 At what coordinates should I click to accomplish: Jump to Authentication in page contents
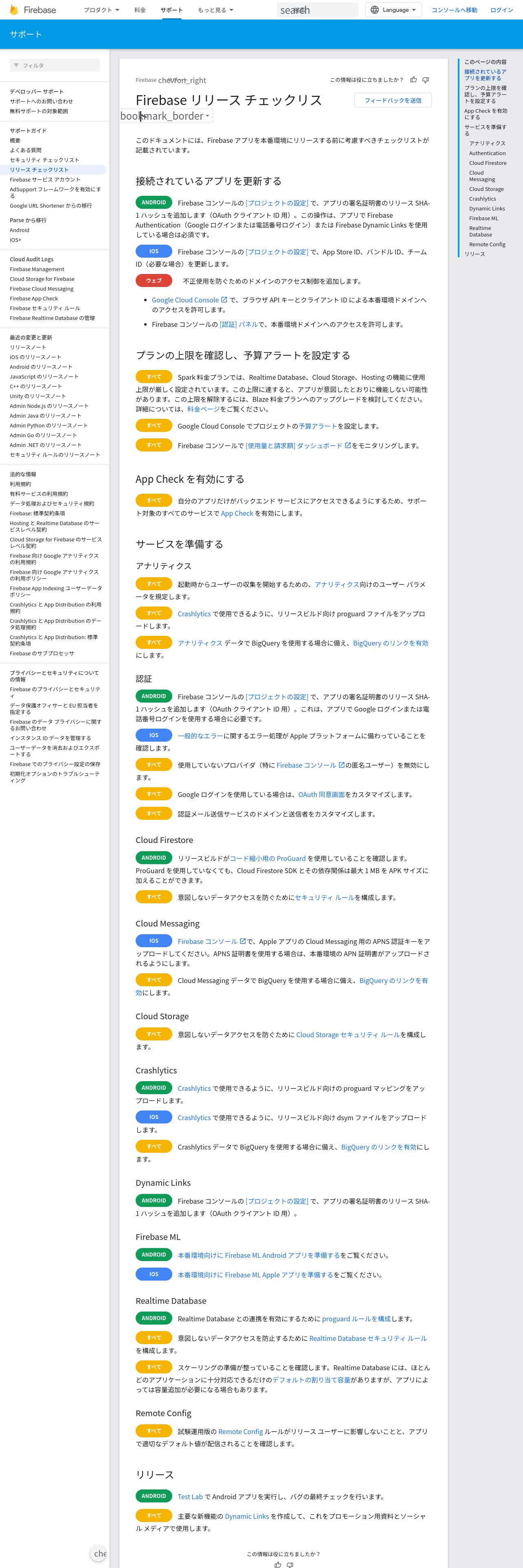[x=487, y=153]
